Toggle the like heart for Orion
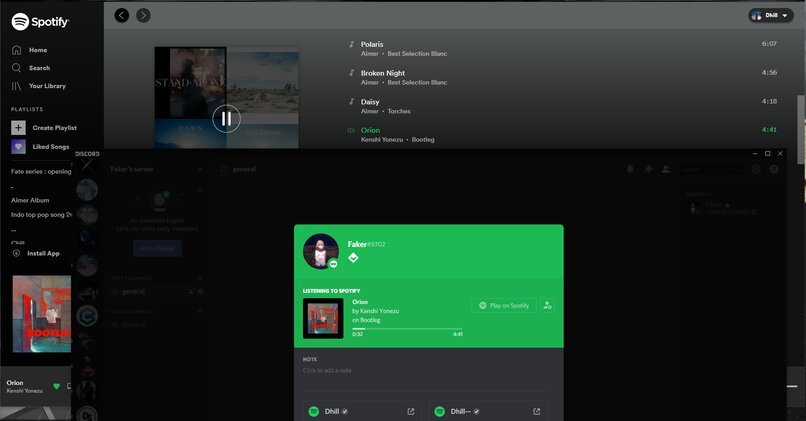Screen dimensions: 806x421 click(x=57, y=386)
